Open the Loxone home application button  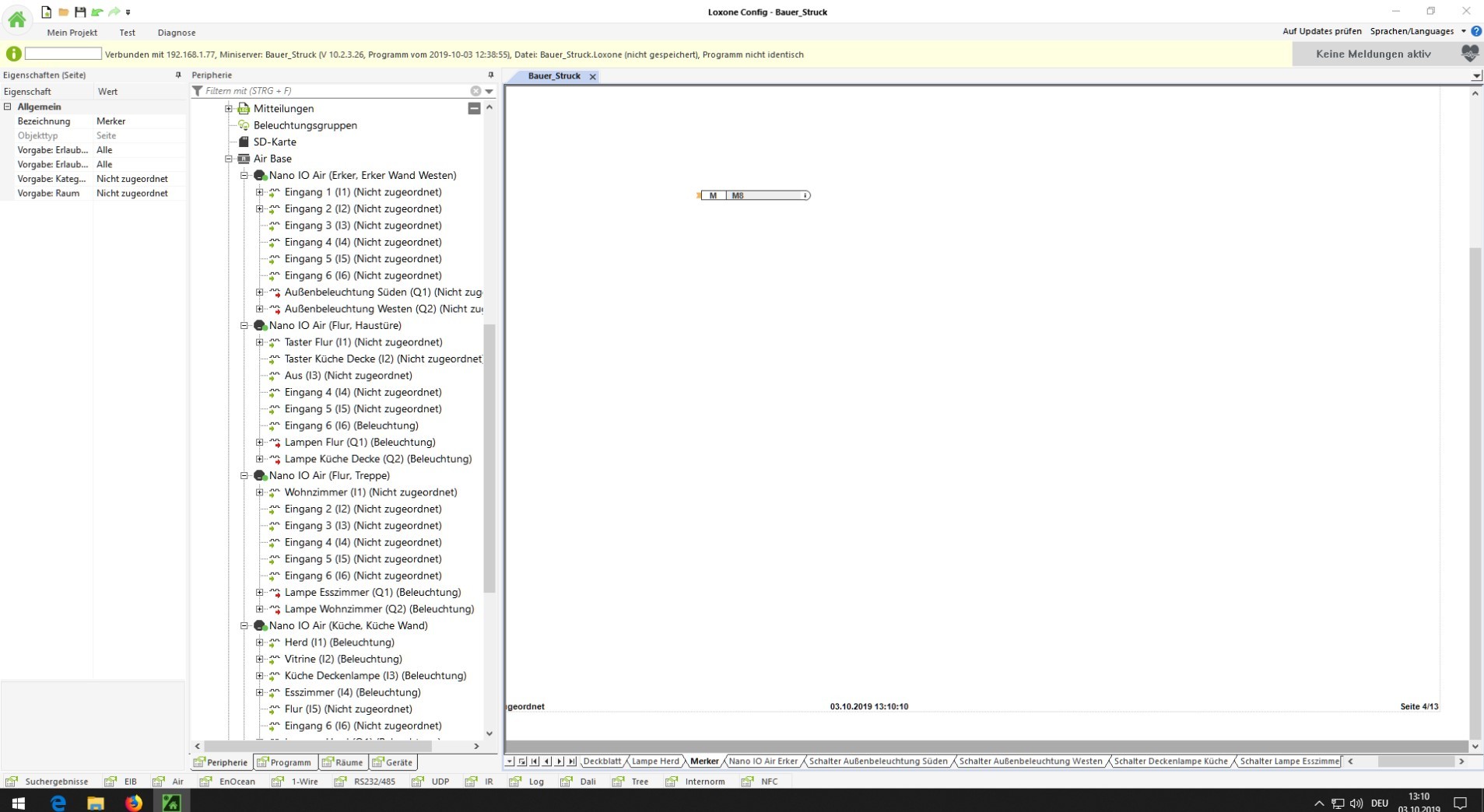(16, 19)
